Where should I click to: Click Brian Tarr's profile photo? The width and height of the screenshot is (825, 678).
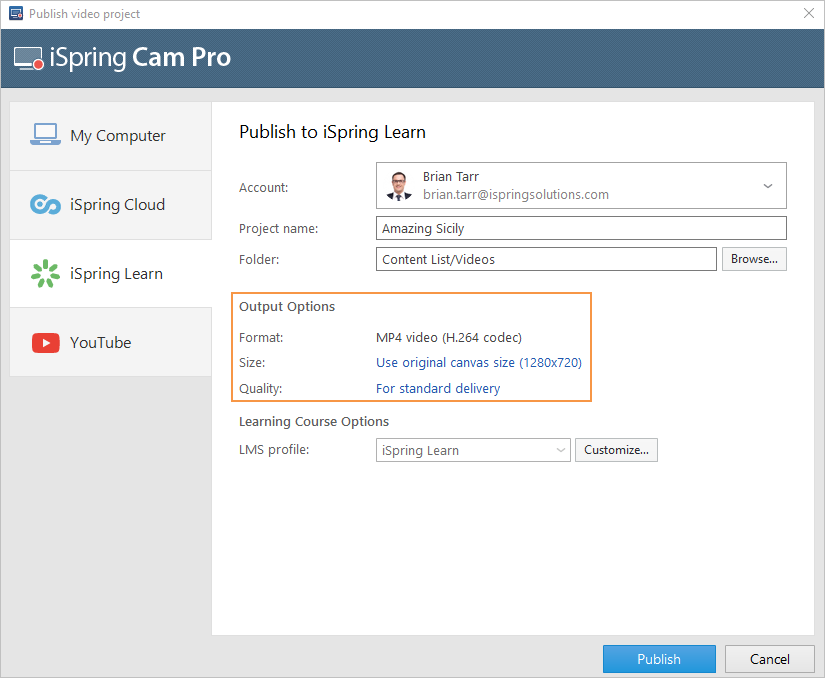[399, 185]
